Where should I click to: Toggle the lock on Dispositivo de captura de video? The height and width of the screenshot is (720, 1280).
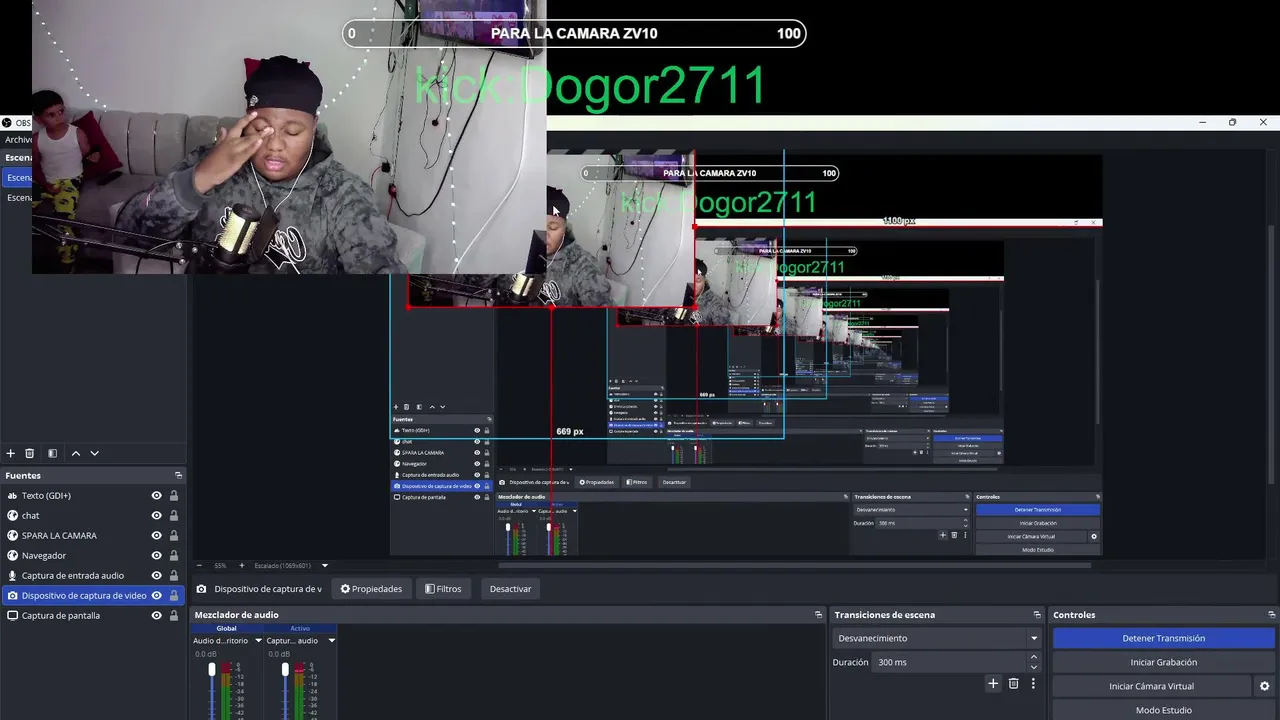pyautogui.click(x=174, y=595)
